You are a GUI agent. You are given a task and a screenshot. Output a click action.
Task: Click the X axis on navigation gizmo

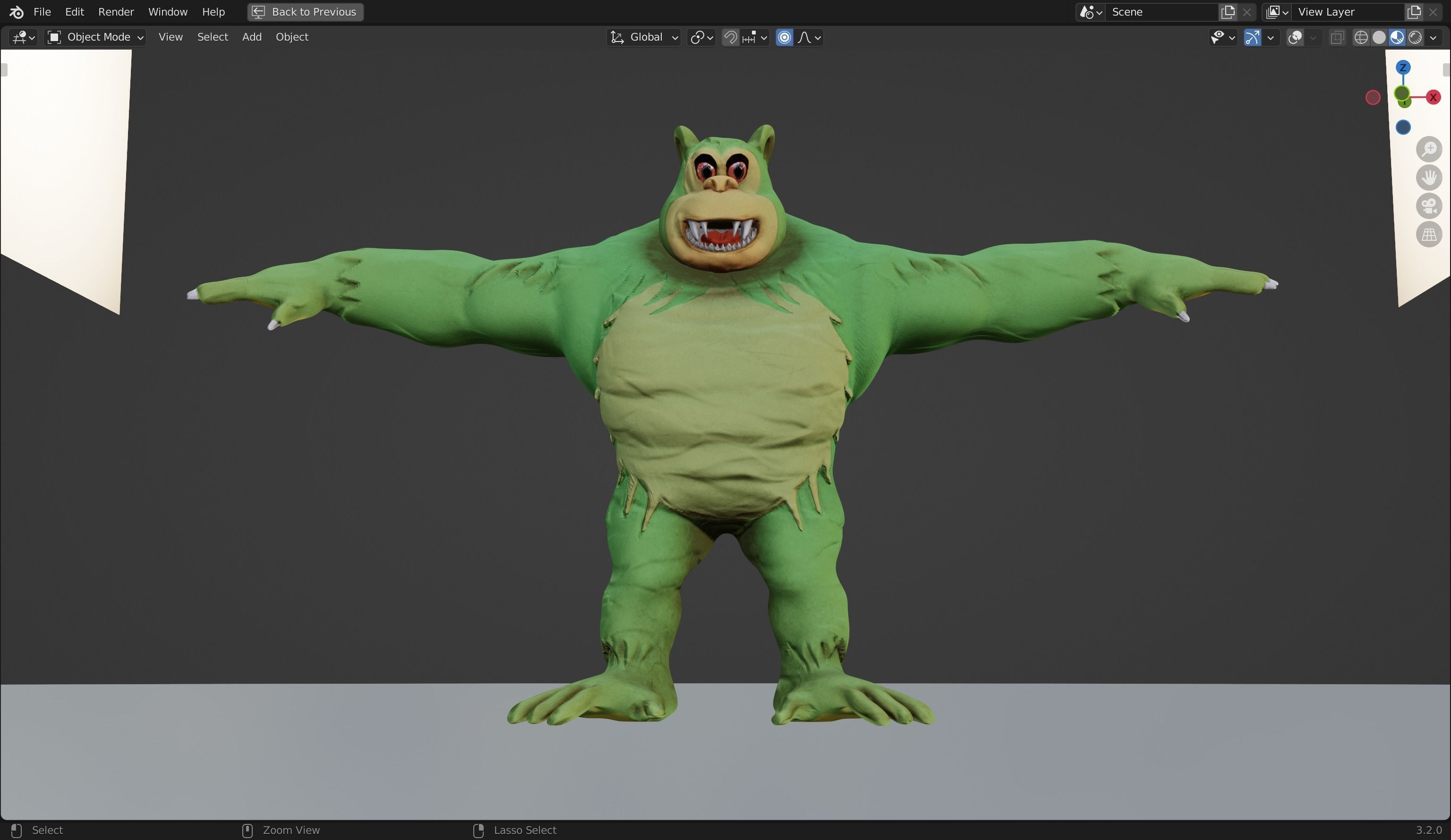point(1433,97)
